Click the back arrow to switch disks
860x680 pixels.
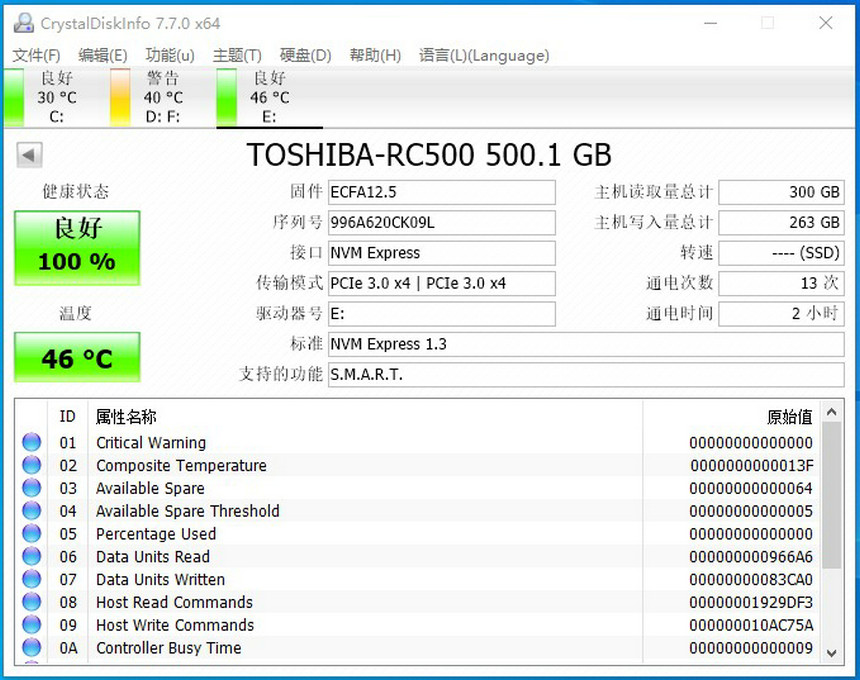(x=28, y=155)
